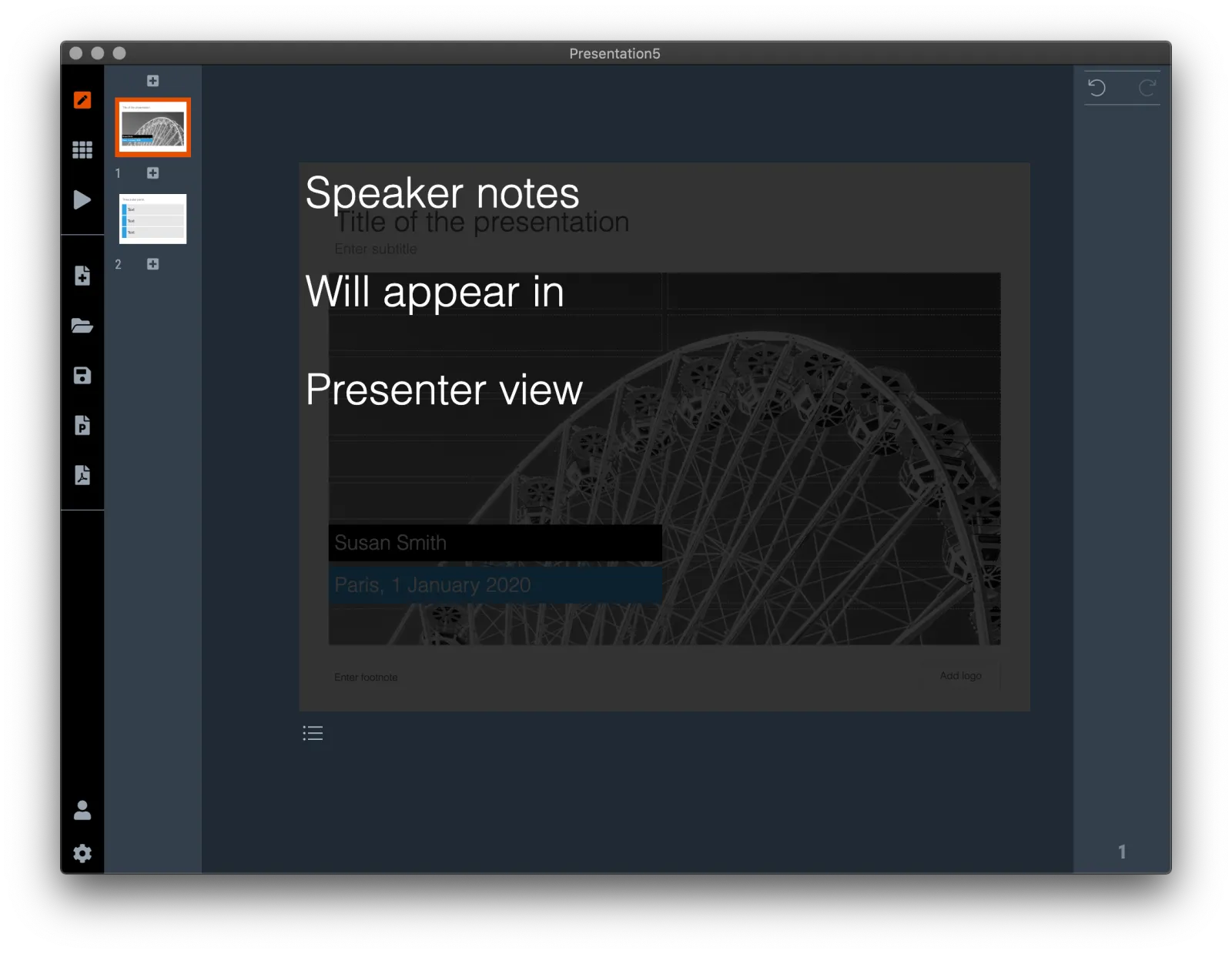1232x954 pixels.
Task: Click the 'Add logo' placeholder
Action: pyautogui.click(x=961, y=676)
